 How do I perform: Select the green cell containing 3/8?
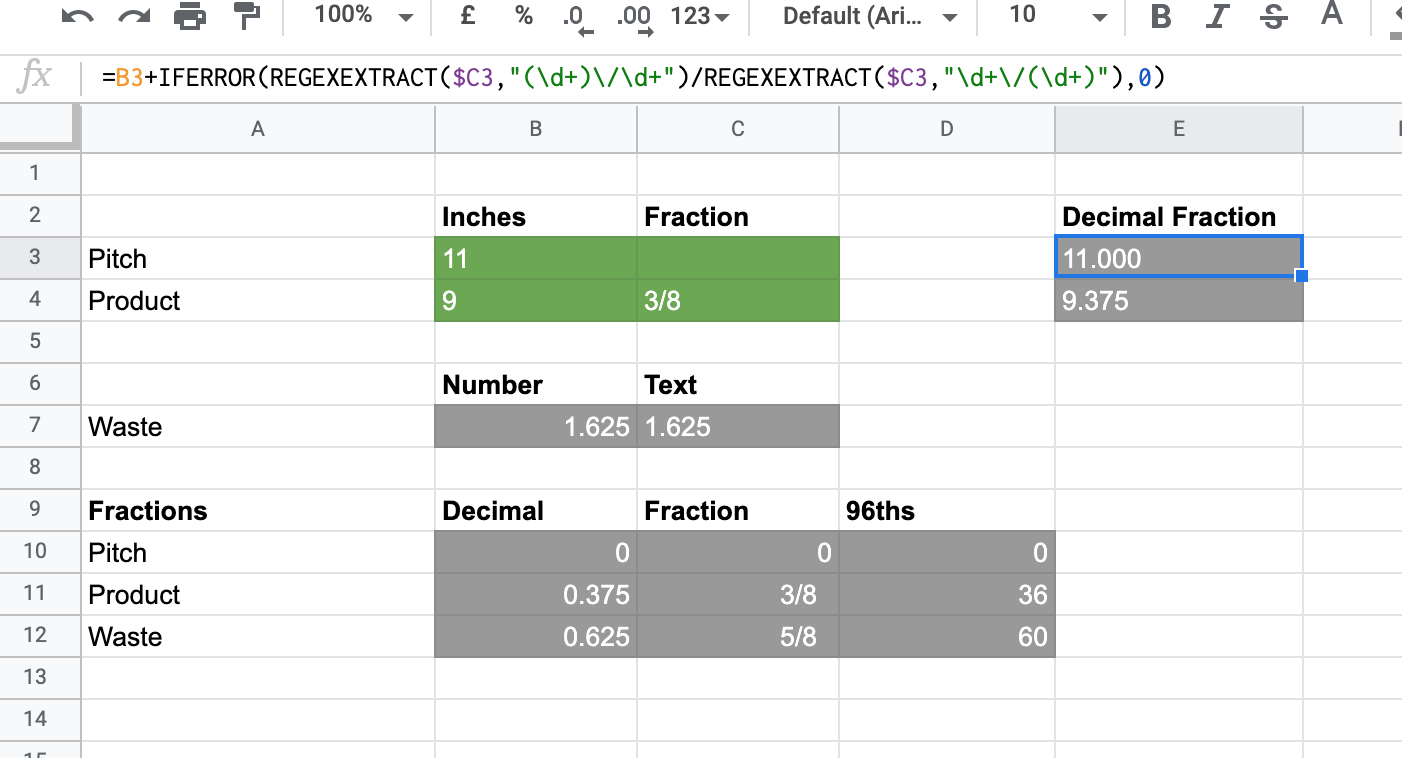737,301
